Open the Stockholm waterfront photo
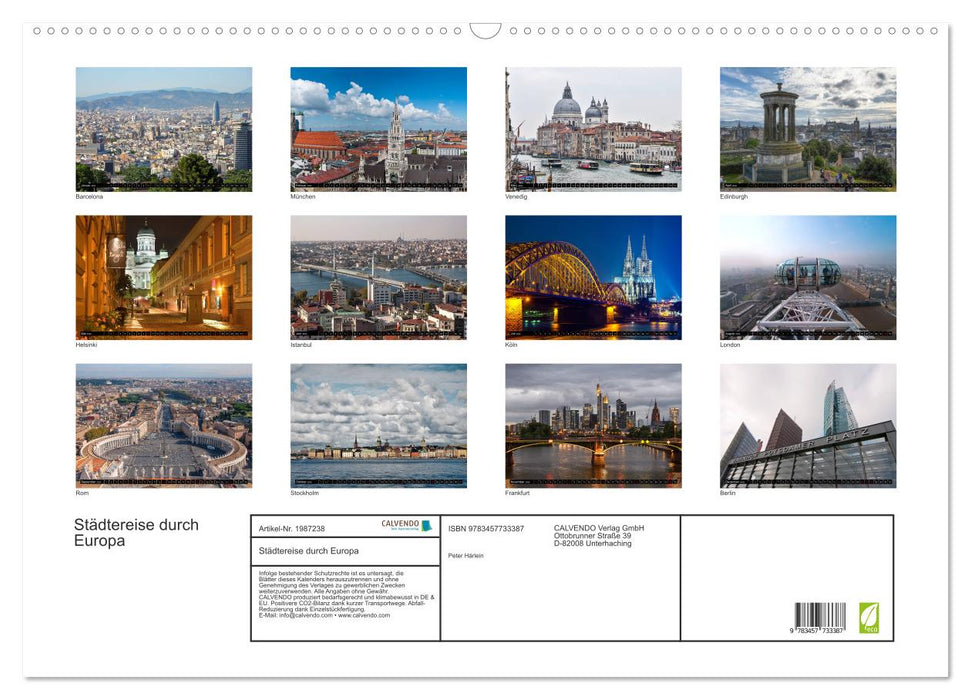The image size is (971, 700). (x=378, y=426)
